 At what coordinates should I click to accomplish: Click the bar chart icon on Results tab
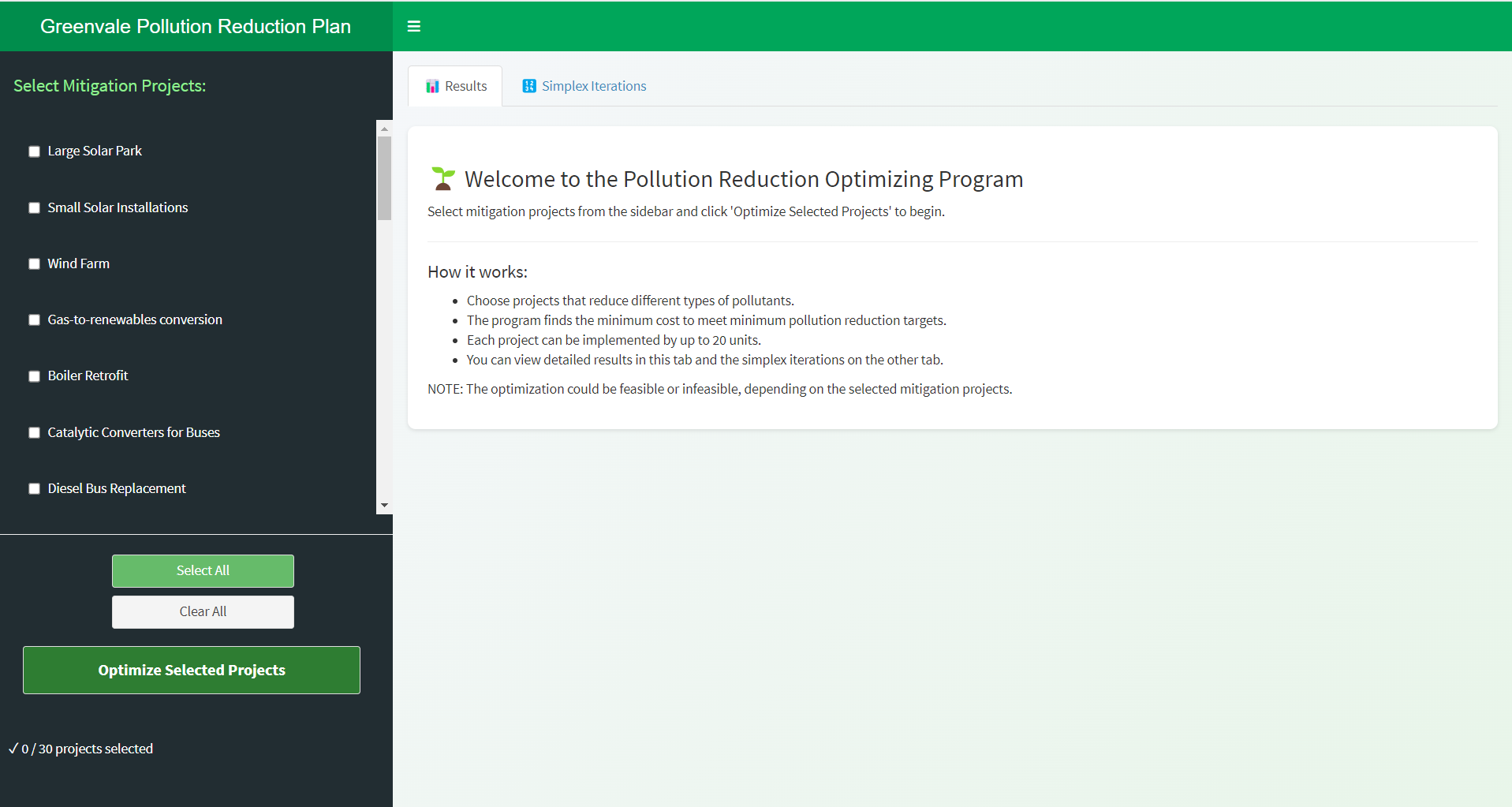432,86
